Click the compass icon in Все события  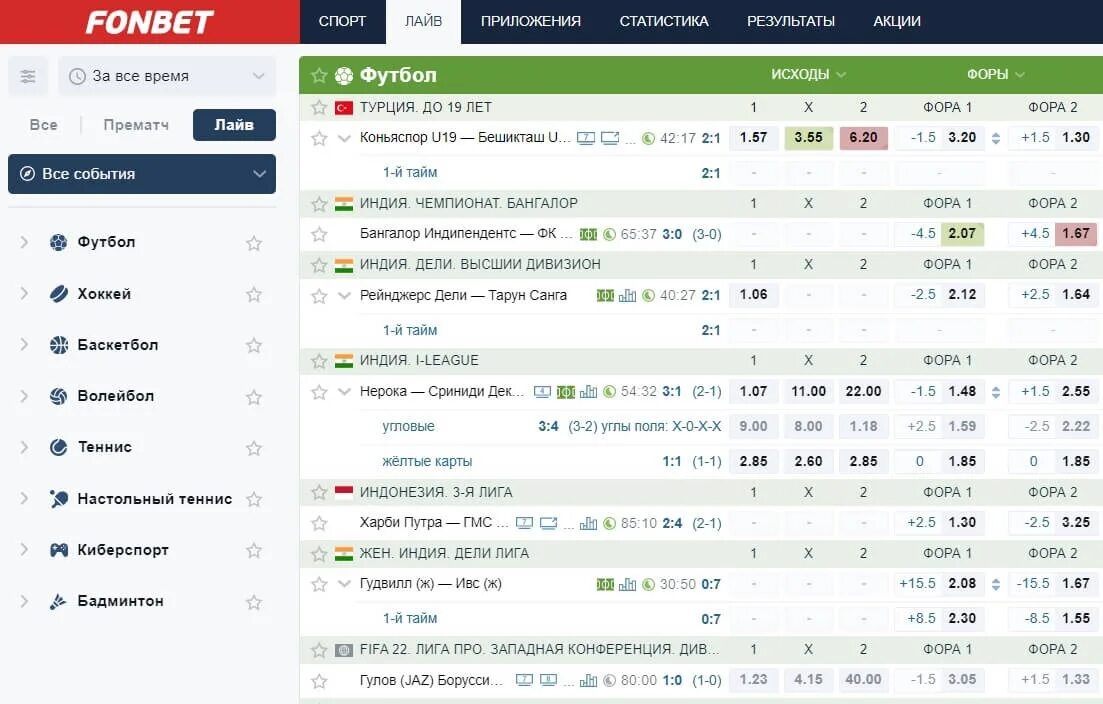click(x=27, y=174)
